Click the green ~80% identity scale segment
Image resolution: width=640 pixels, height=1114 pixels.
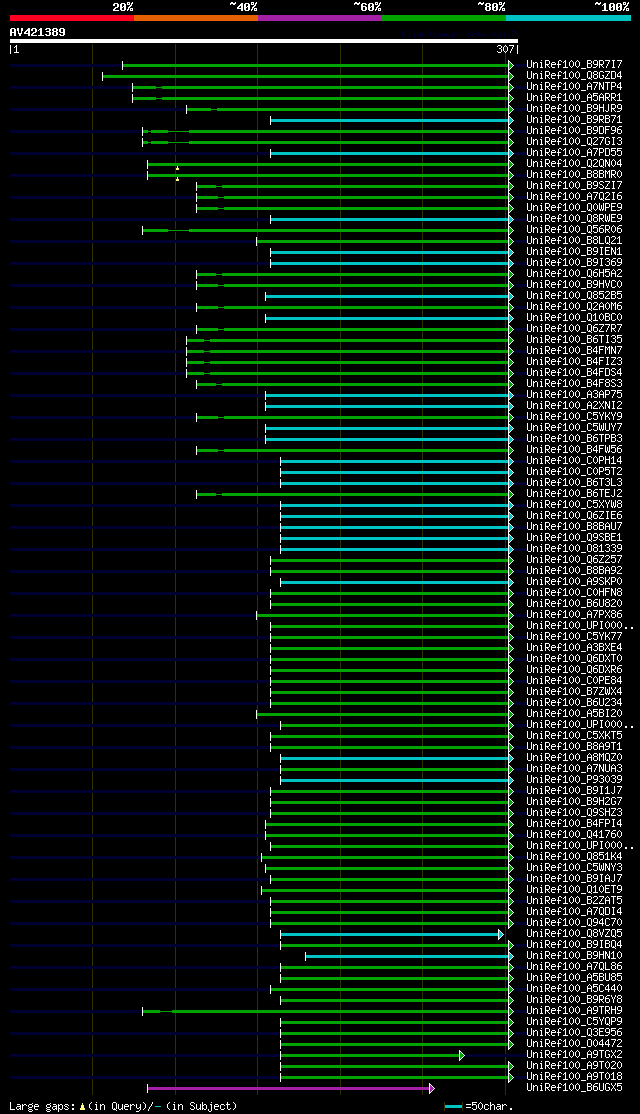pyautogui.click(x=444, y=18)
